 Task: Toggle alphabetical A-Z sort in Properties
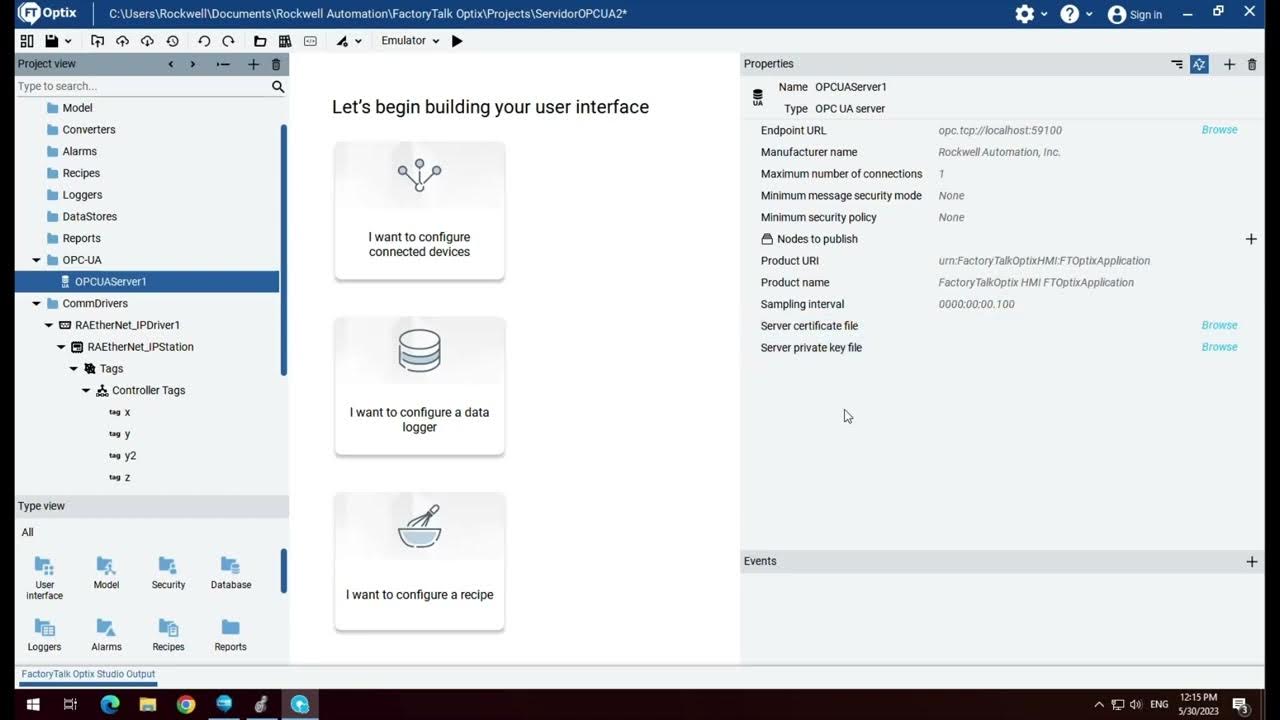click(1200, 64)
